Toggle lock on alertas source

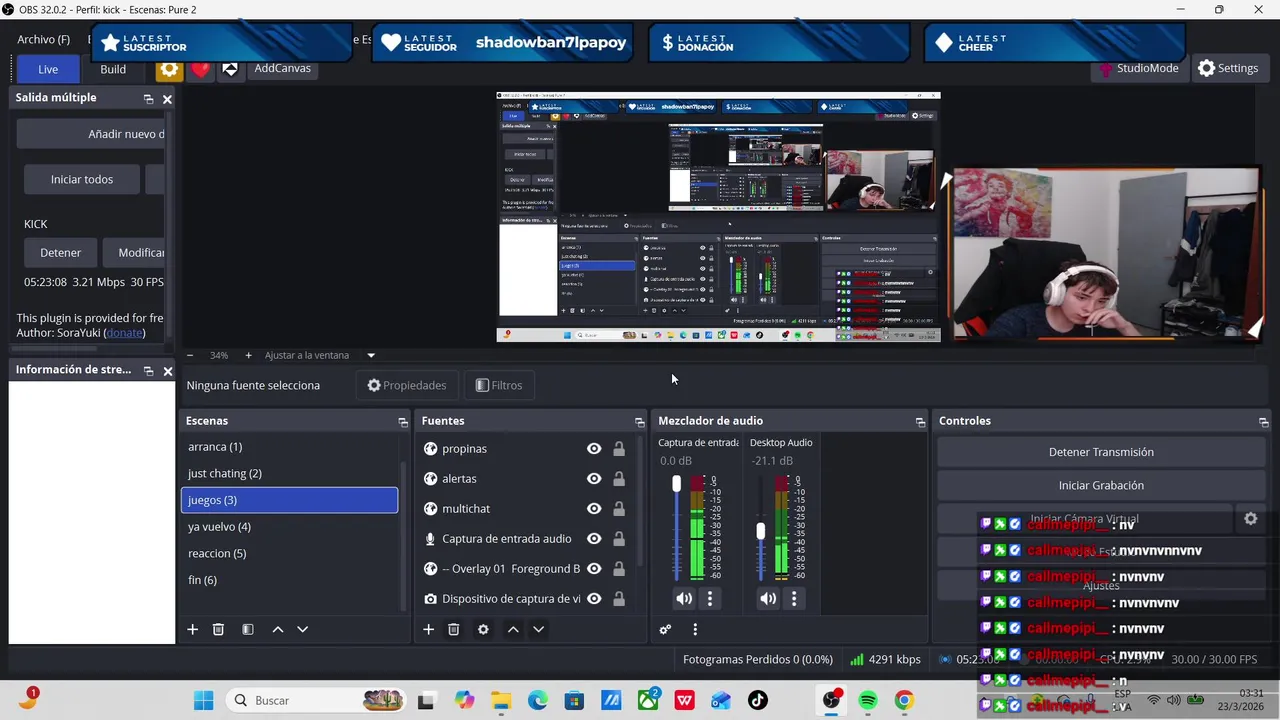619,479
